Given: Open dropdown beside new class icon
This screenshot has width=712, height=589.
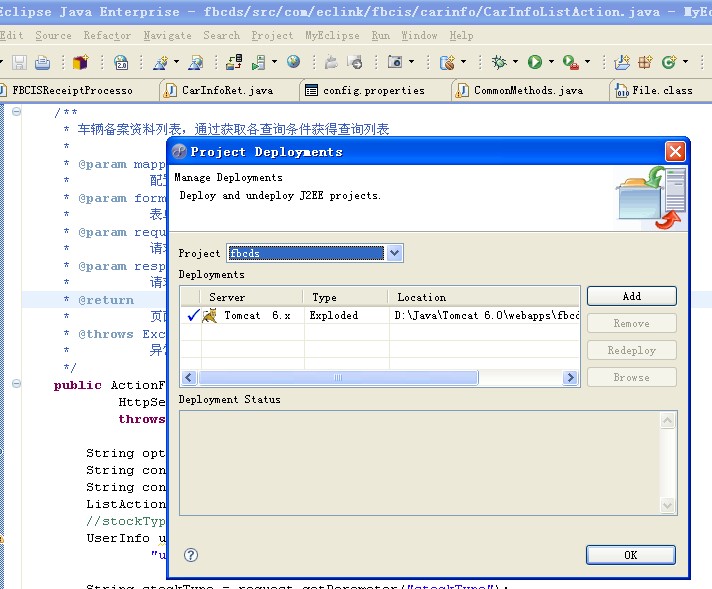Looking at the screenshot, I should (685, 61).
